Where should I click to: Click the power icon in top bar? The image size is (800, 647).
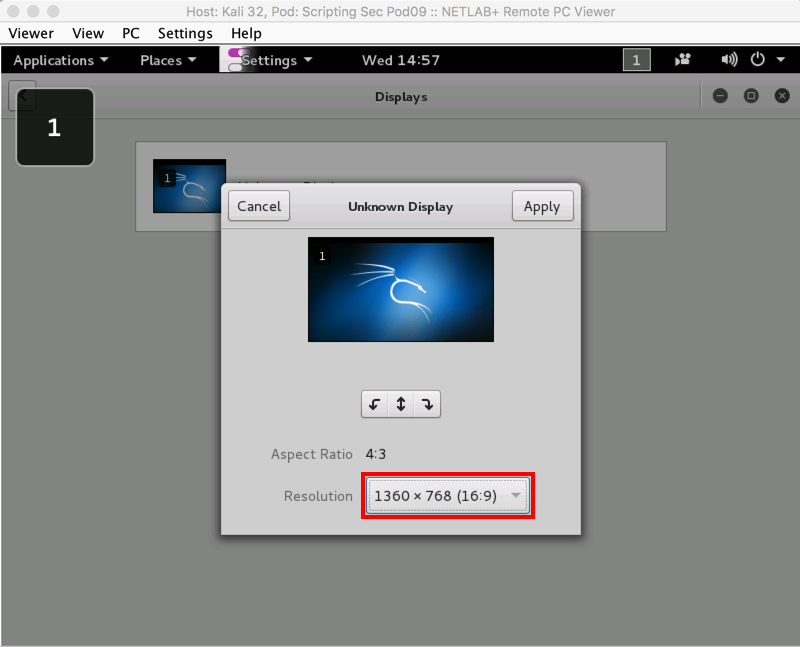point(758,60)
